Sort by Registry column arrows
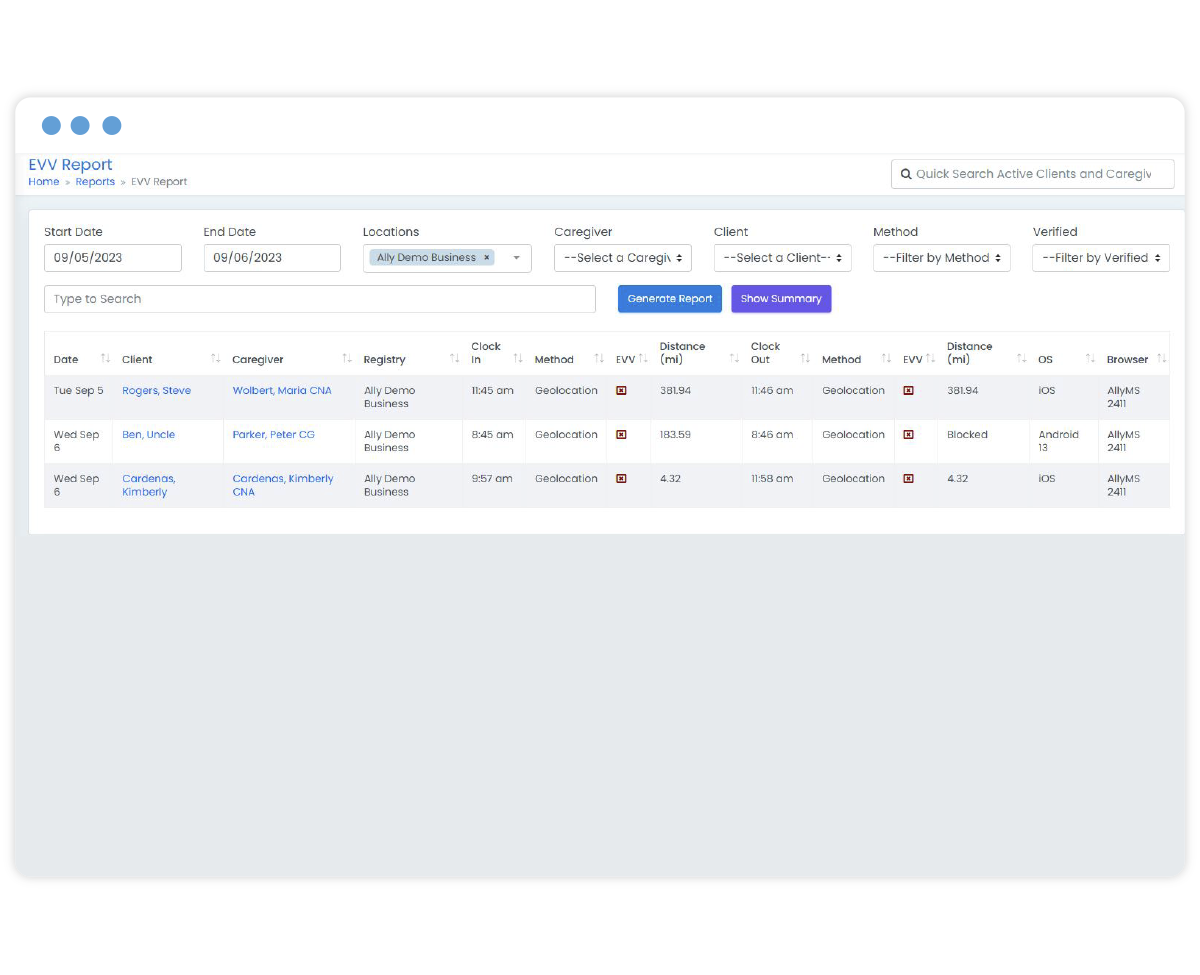 pyautogui.click(x=454, y=359)
